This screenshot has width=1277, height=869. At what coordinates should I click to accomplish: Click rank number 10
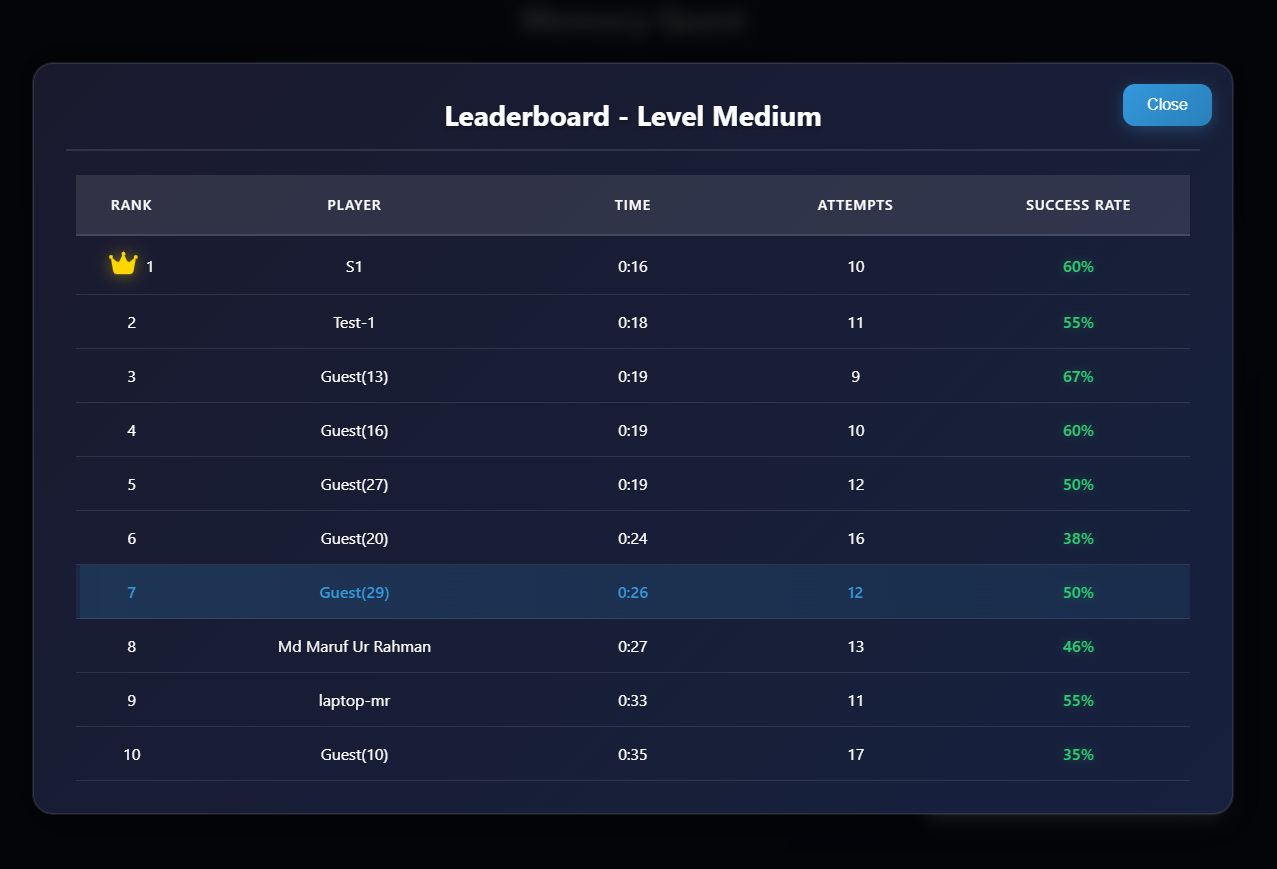click(132, 755)
